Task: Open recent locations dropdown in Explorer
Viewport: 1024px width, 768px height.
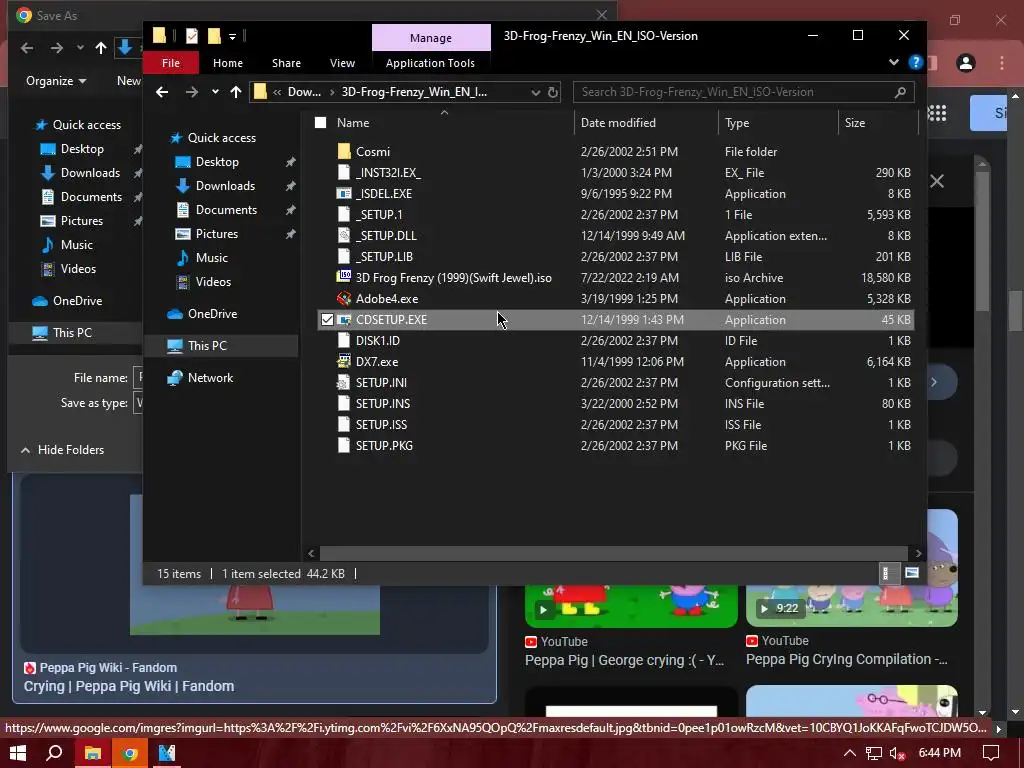Action: (215, 92)
